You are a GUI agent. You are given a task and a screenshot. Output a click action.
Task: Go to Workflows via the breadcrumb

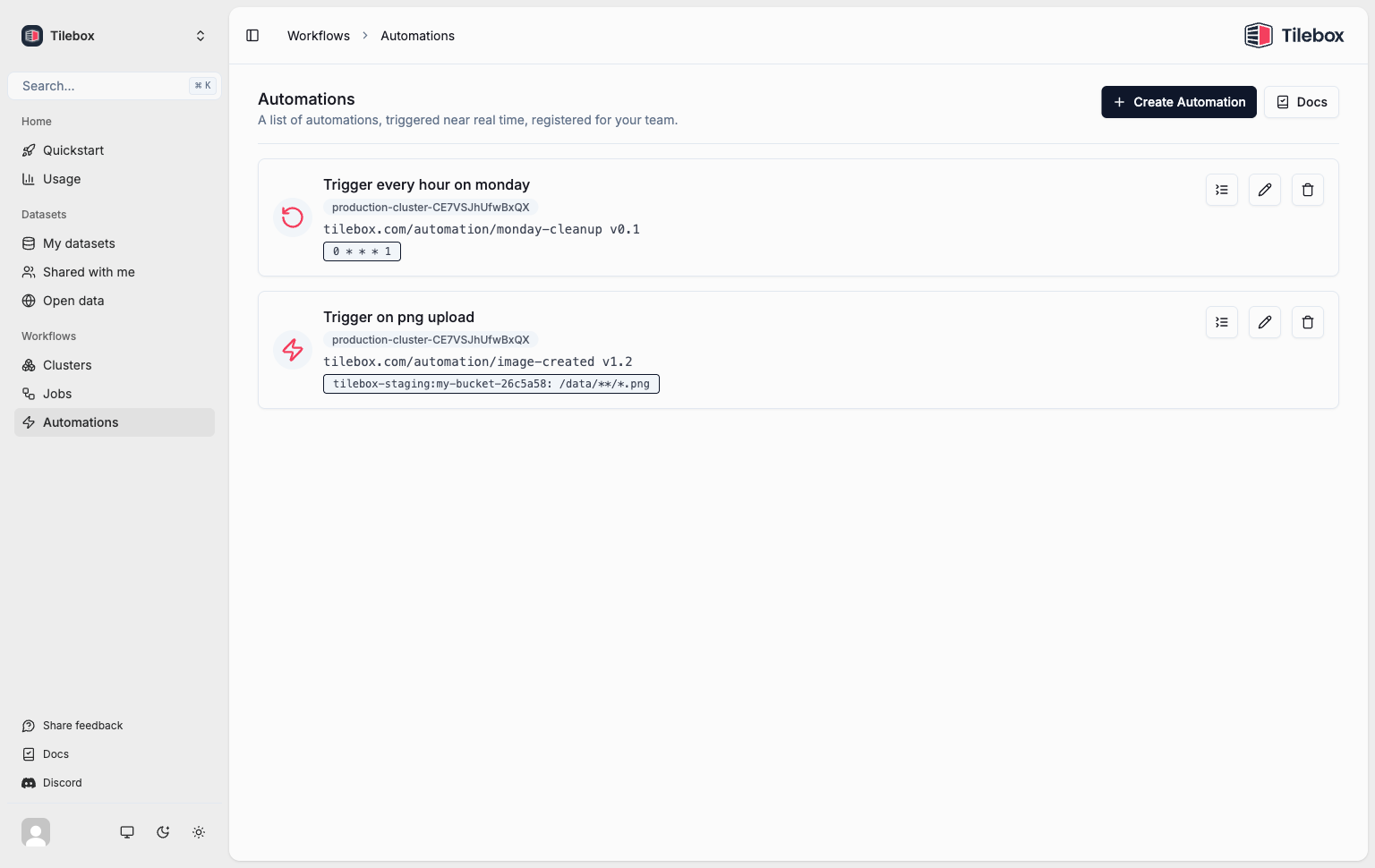pos(318,36)
